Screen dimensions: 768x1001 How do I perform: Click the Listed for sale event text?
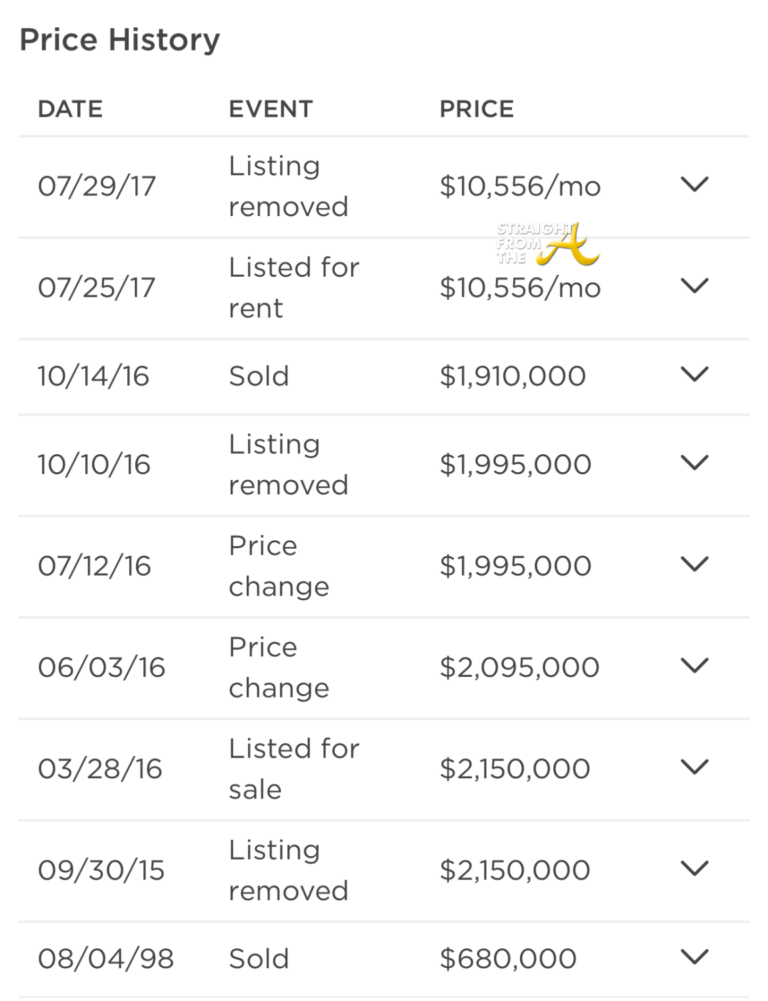point(293,768)
